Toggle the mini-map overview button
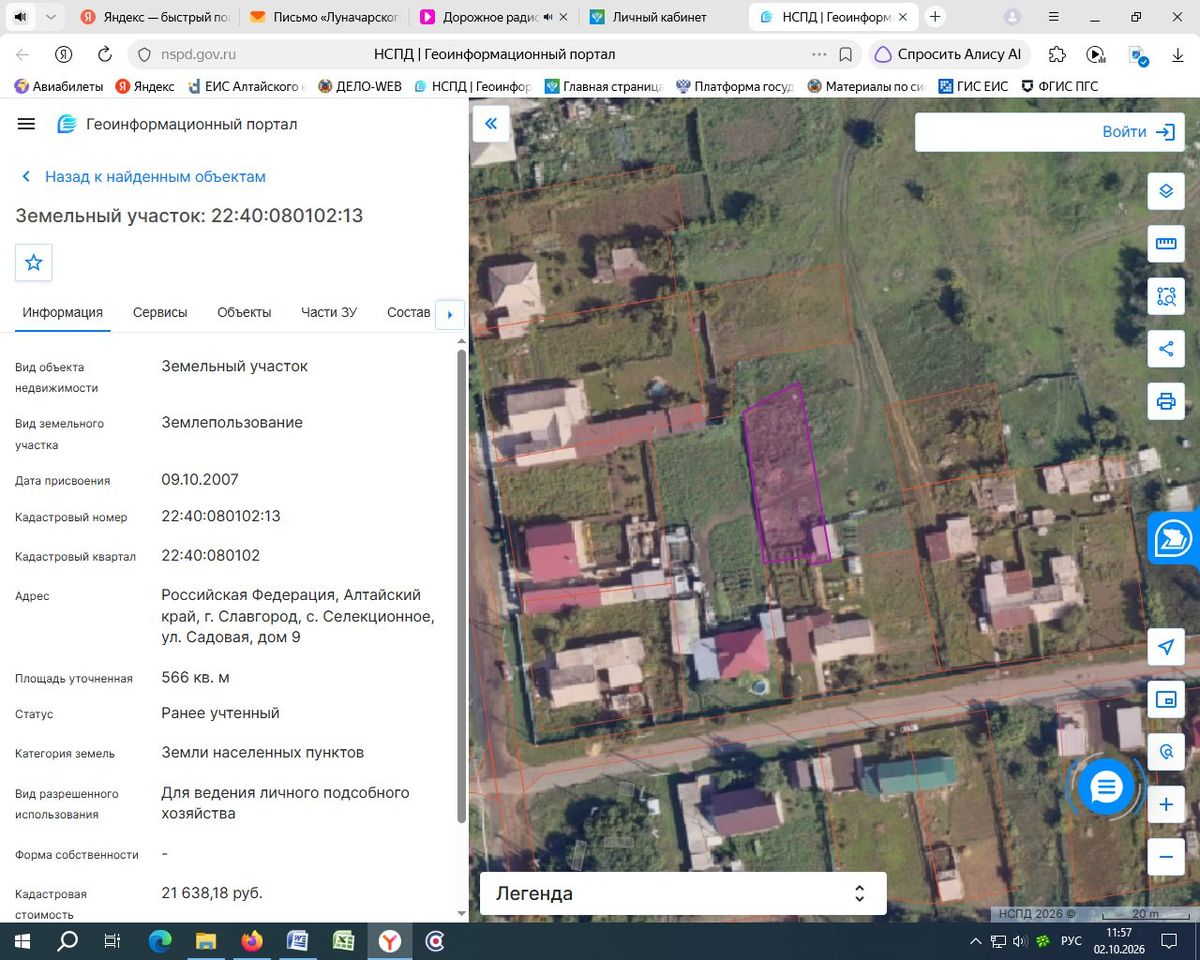This screenshot has height=960, width=1200. (x=1166, y=699)
